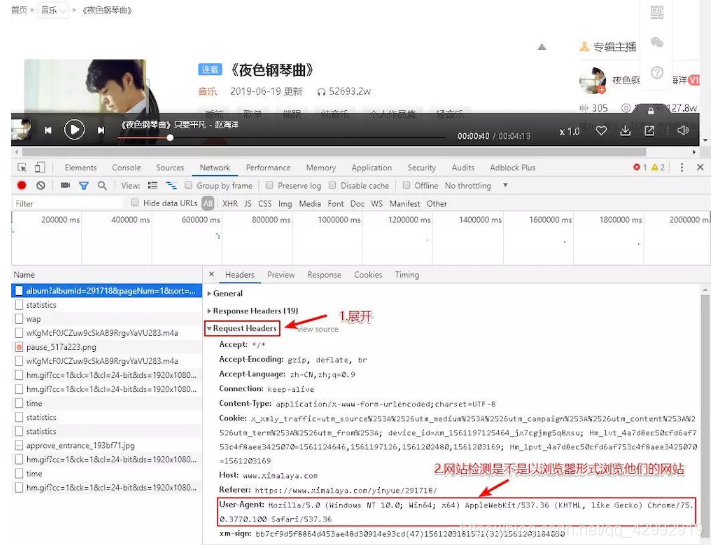Open the 音乐 breadcrumb dropdown

[53, 10]
